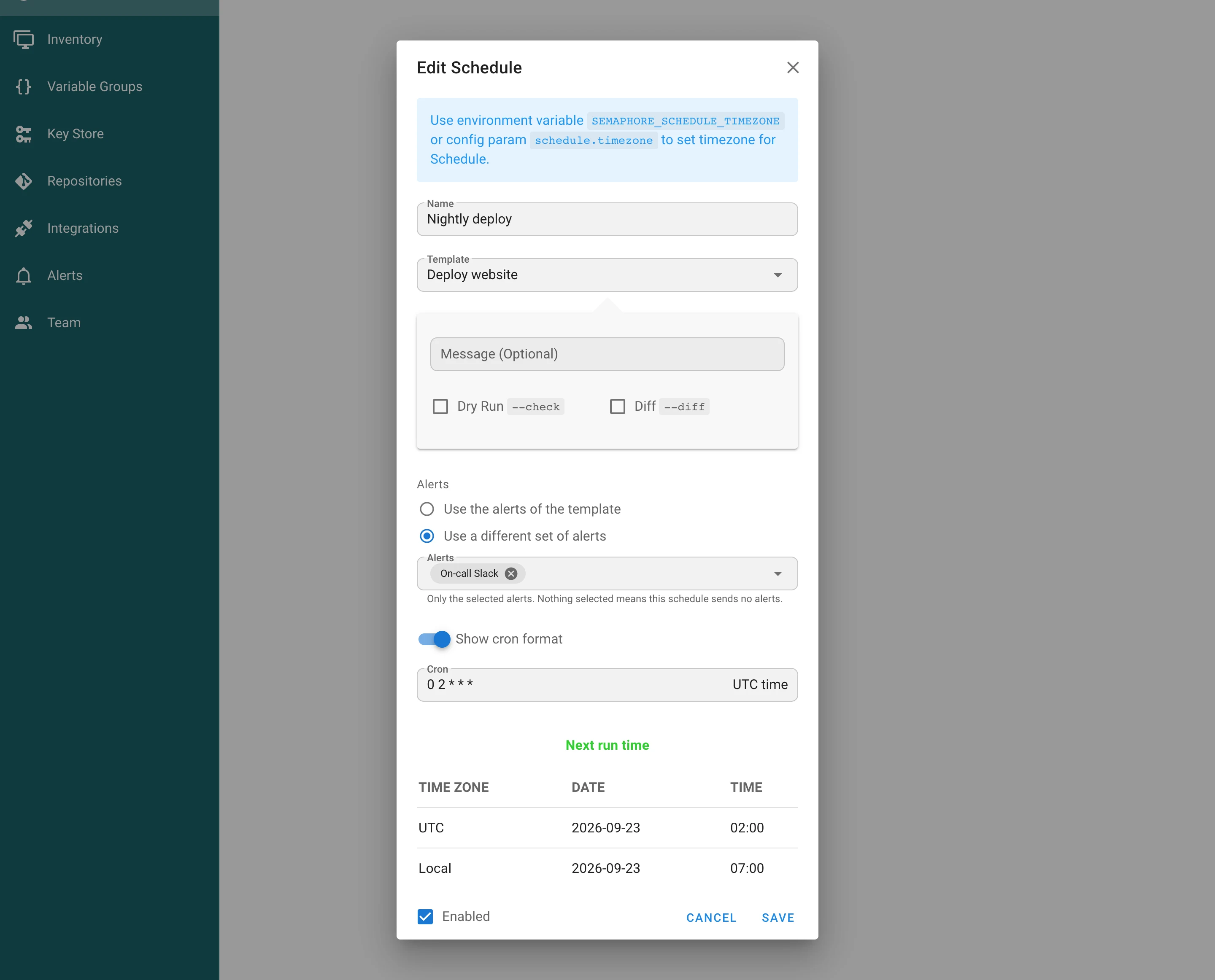Viewport: 1215px width, 980px height.
Task: Click the --check code tag
Action: 535,407
